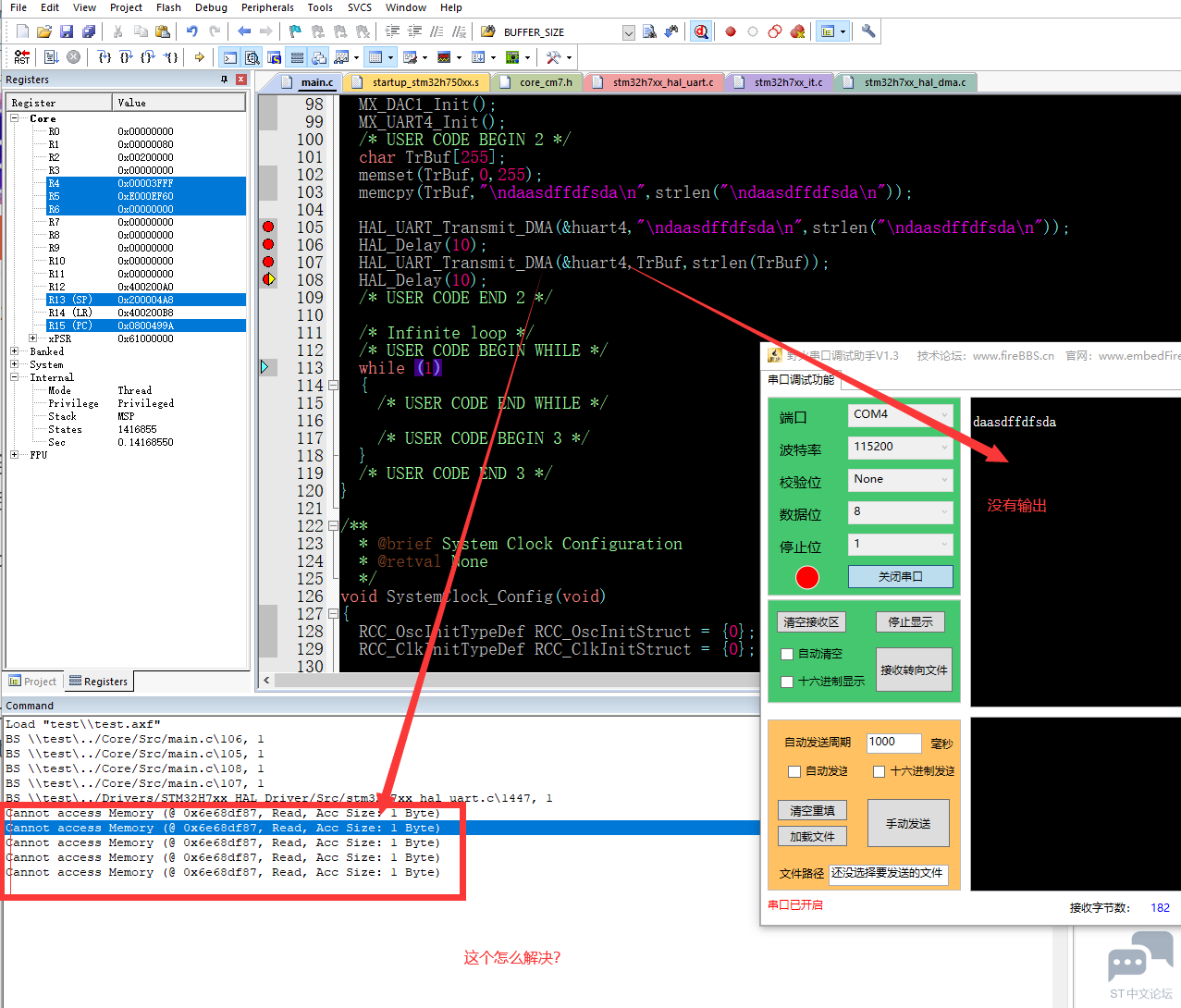The height and width of the screenshot is (1008, 1181).
Task: Click the Insert/Remove Breakpoint red dot icon
Action: 730,31
